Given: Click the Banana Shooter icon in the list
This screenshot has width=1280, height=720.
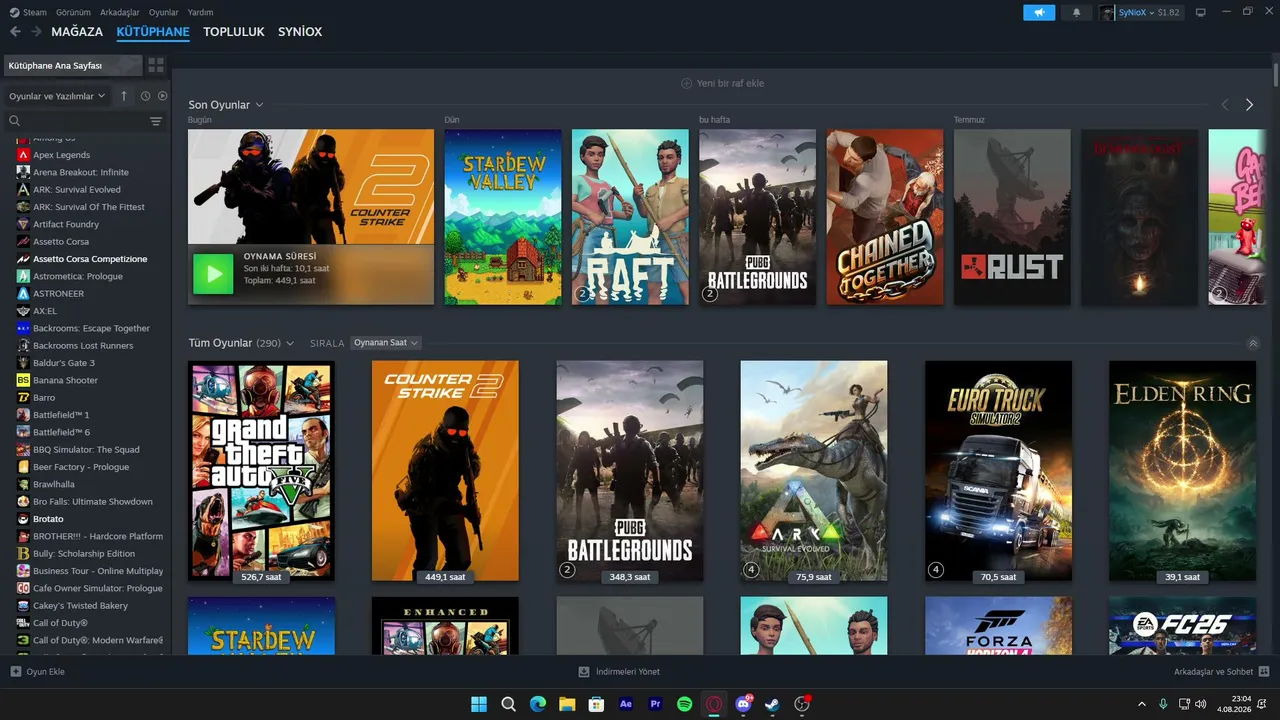Looking at the screenshot, I should point(23,380).
